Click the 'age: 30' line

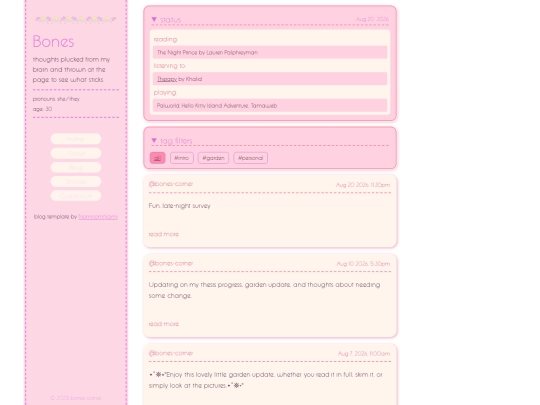click(x=42, y=109)
